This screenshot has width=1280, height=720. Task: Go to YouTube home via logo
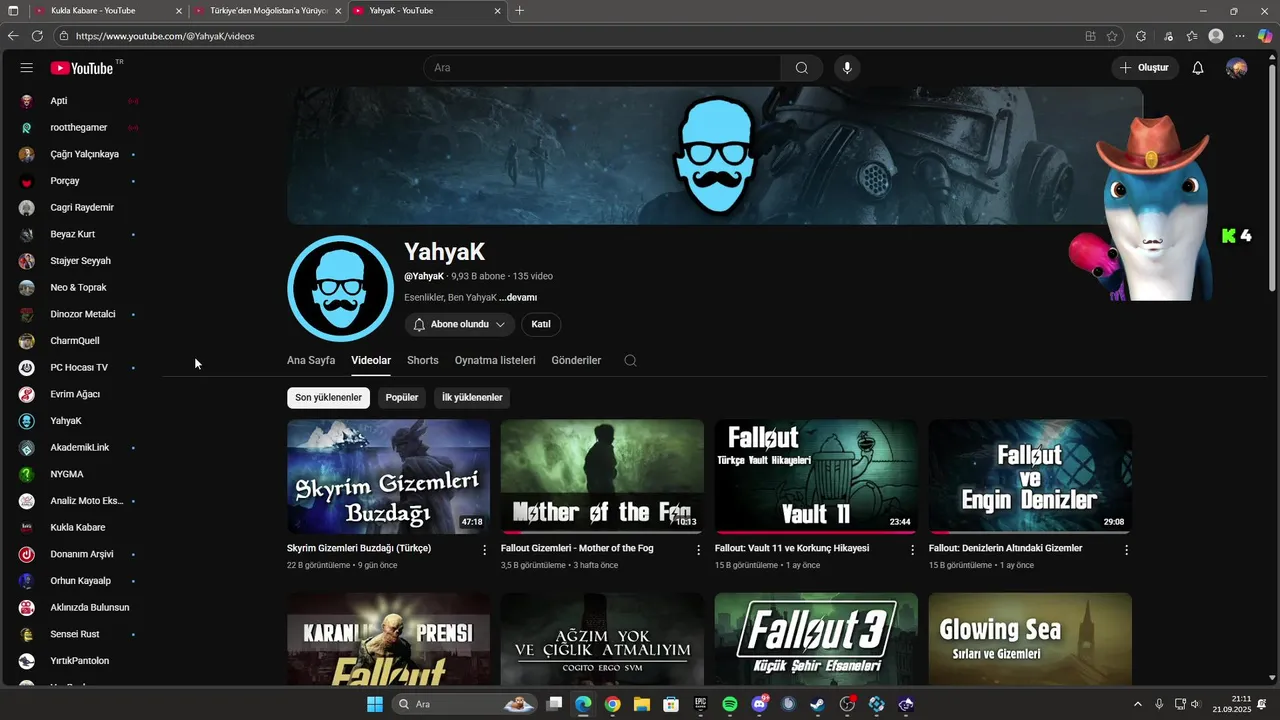point(81,68)
